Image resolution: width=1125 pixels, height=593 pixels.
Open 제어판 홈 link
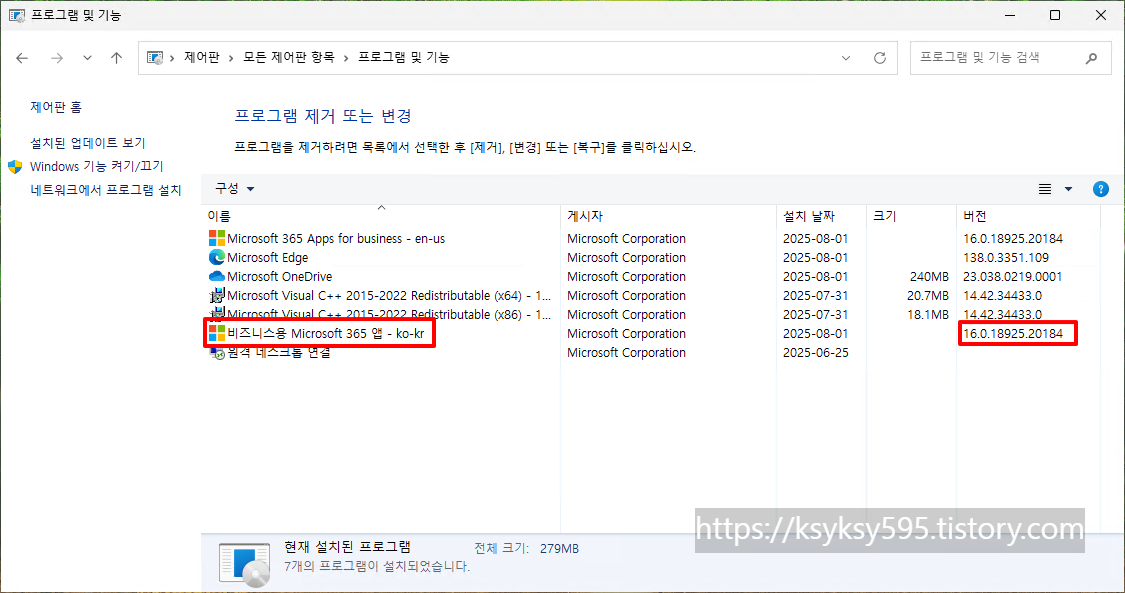point(56,107)
